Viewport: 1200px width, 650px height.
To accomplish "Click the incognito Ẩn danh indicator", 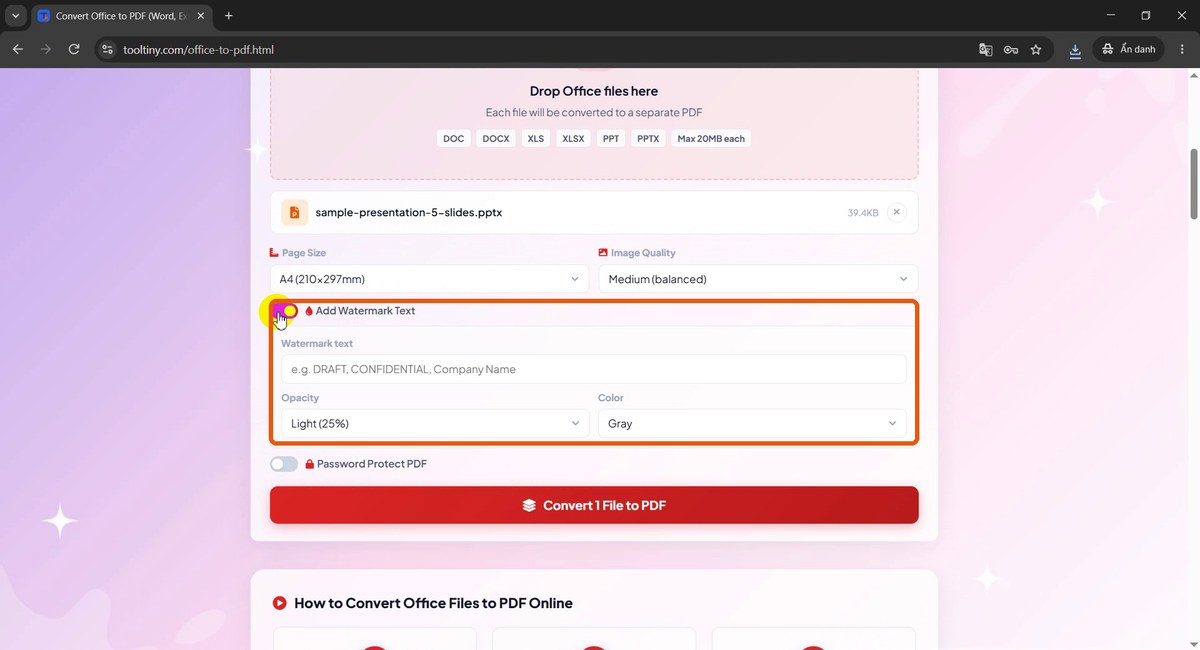I will pos(1128,49).
